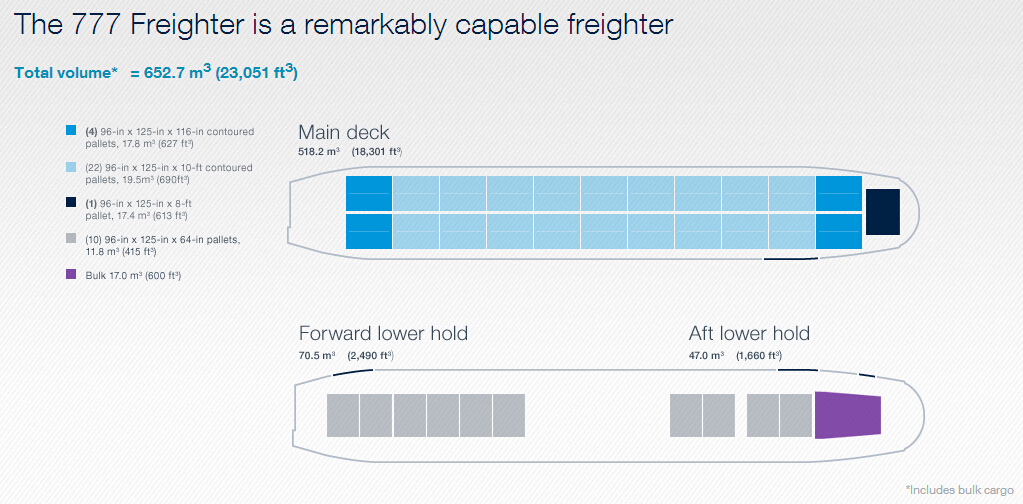Viewport: 1023px width, 504px height.
Task: Select top-left bright blue pallet on main deck
Action: coord(369,194)
